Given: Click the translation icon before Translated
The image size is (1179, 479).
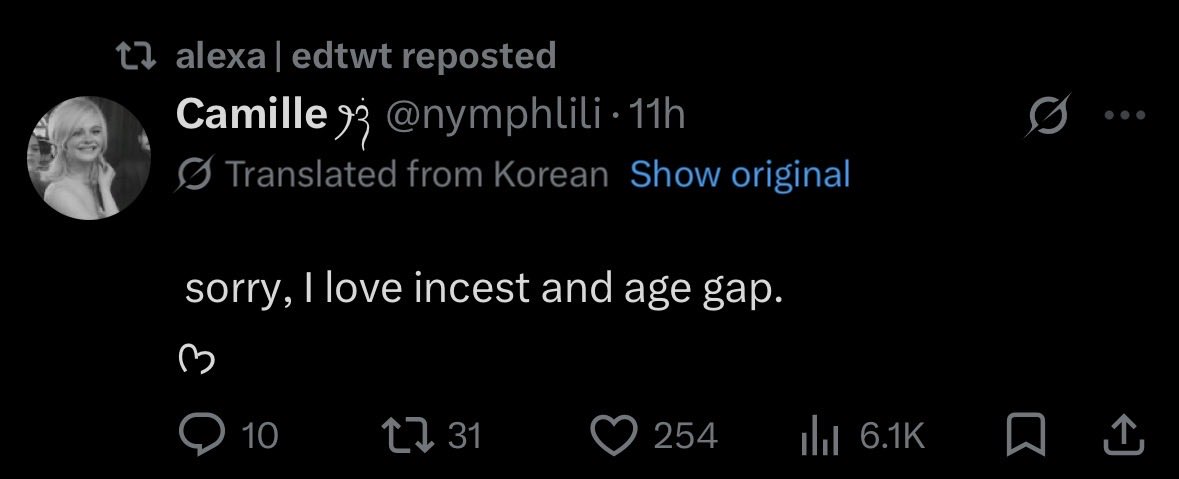Looking at the screenshot, I should 198,174.
